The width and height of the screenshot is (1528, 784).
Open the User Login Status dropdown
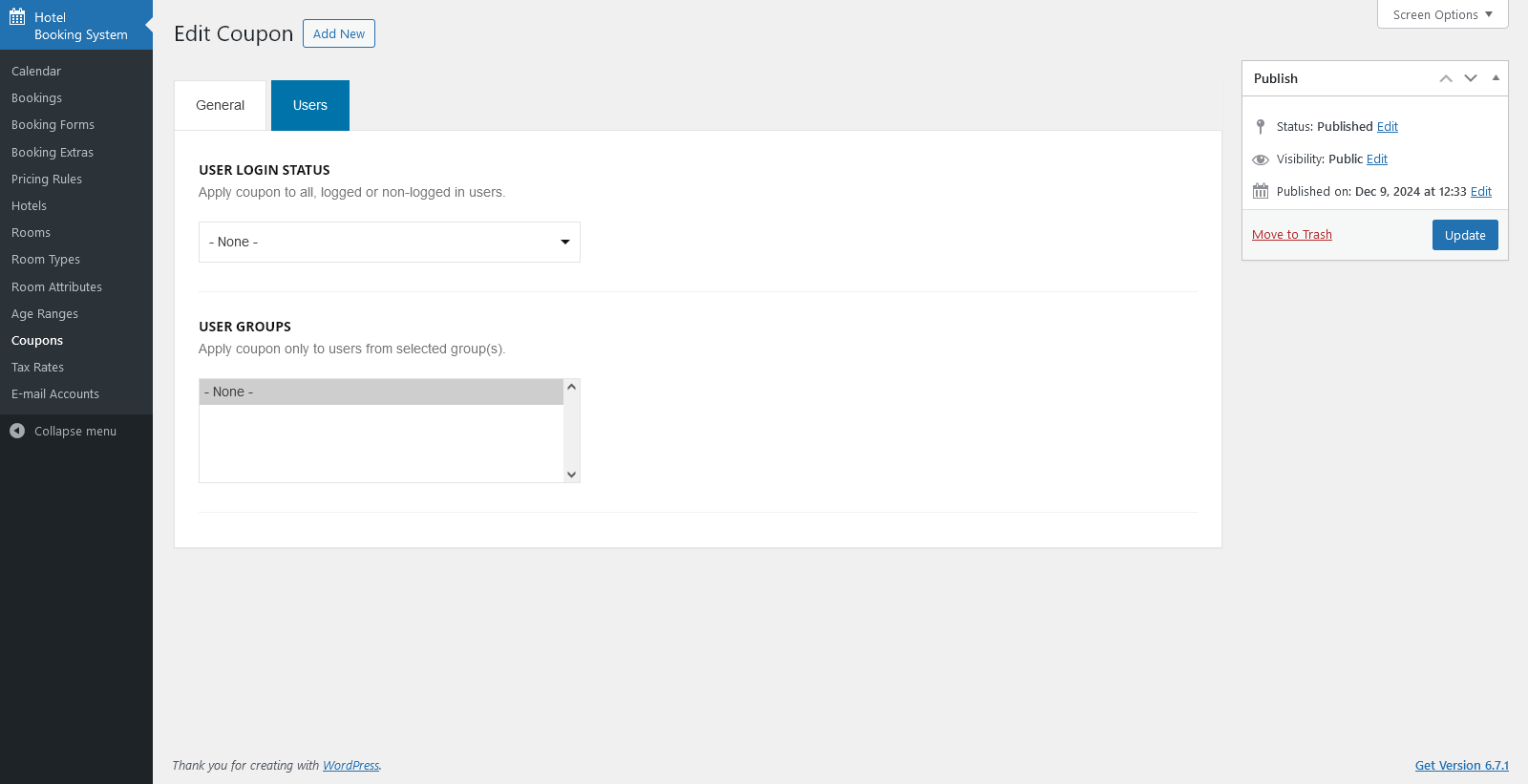coord(389,243)
